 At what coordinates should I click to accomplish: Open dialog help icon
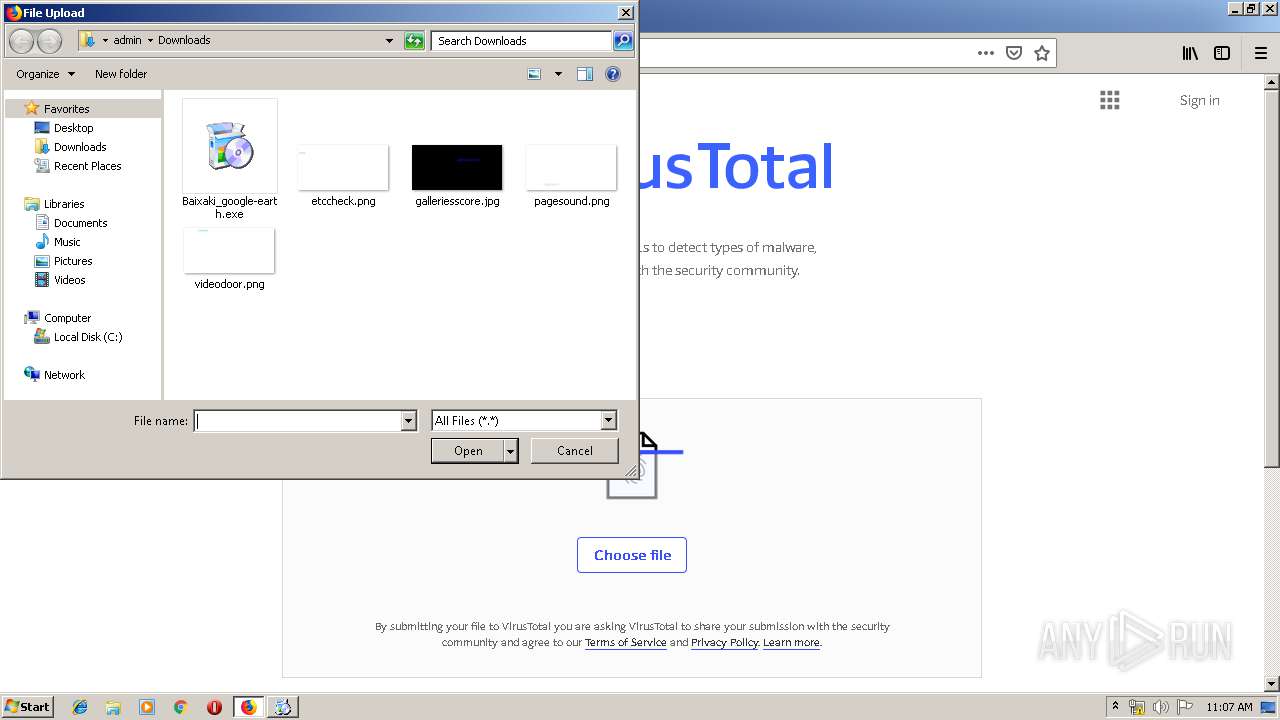(x=613, y=74)
